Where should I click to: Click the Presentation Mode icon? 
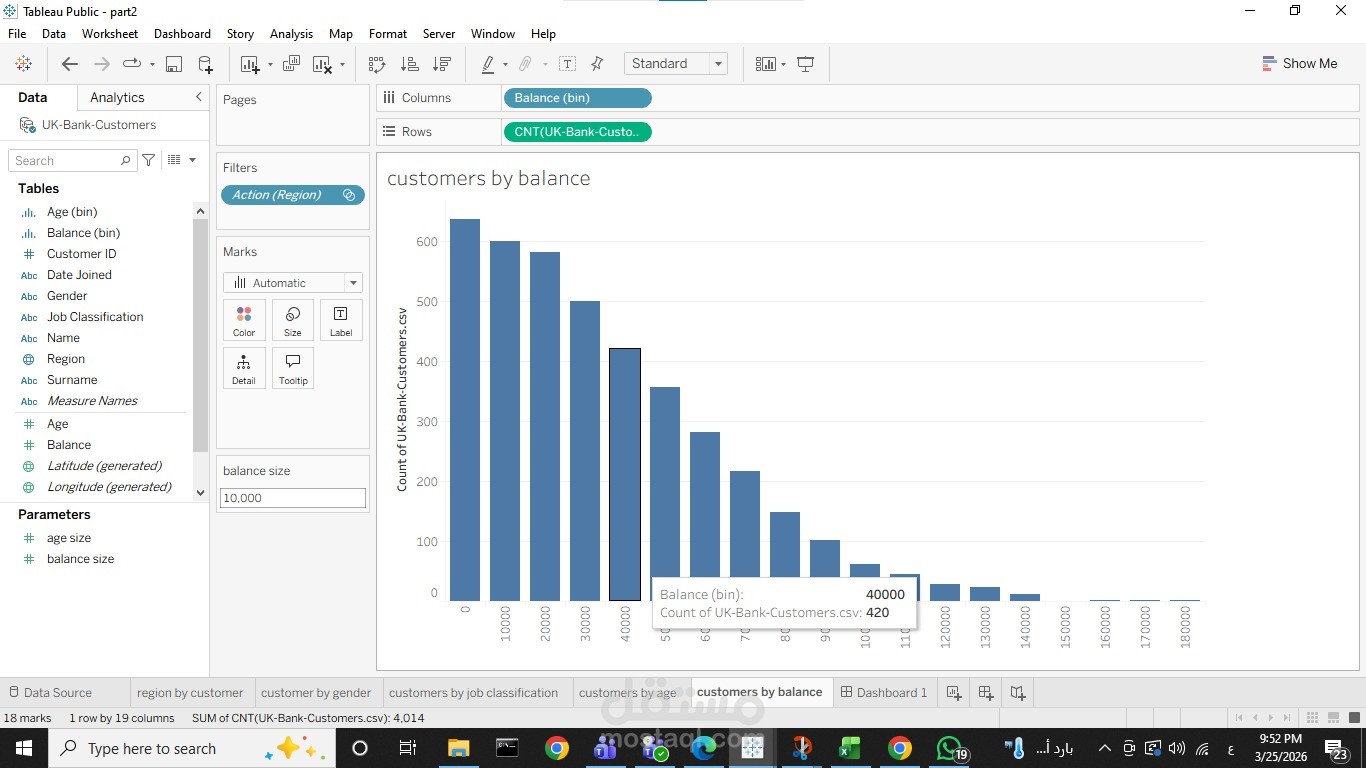(806, 64)
